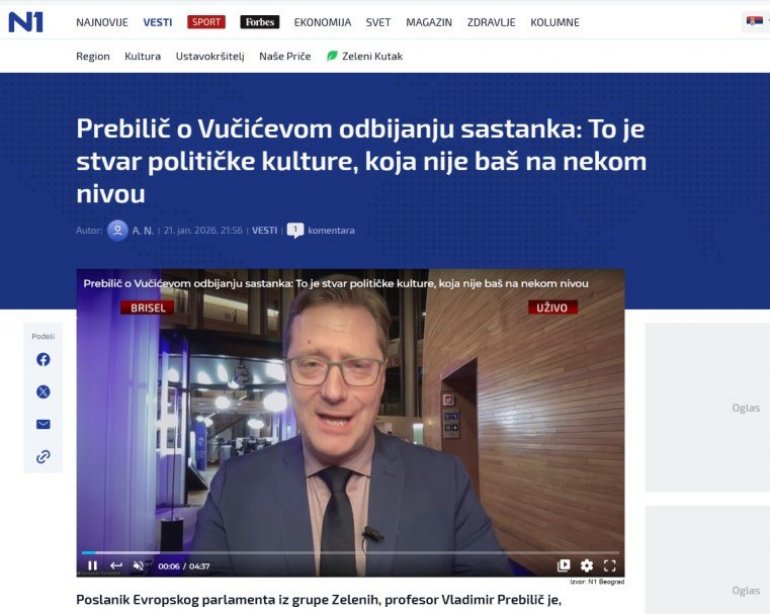Open the Forbes section

click(260, 22)
